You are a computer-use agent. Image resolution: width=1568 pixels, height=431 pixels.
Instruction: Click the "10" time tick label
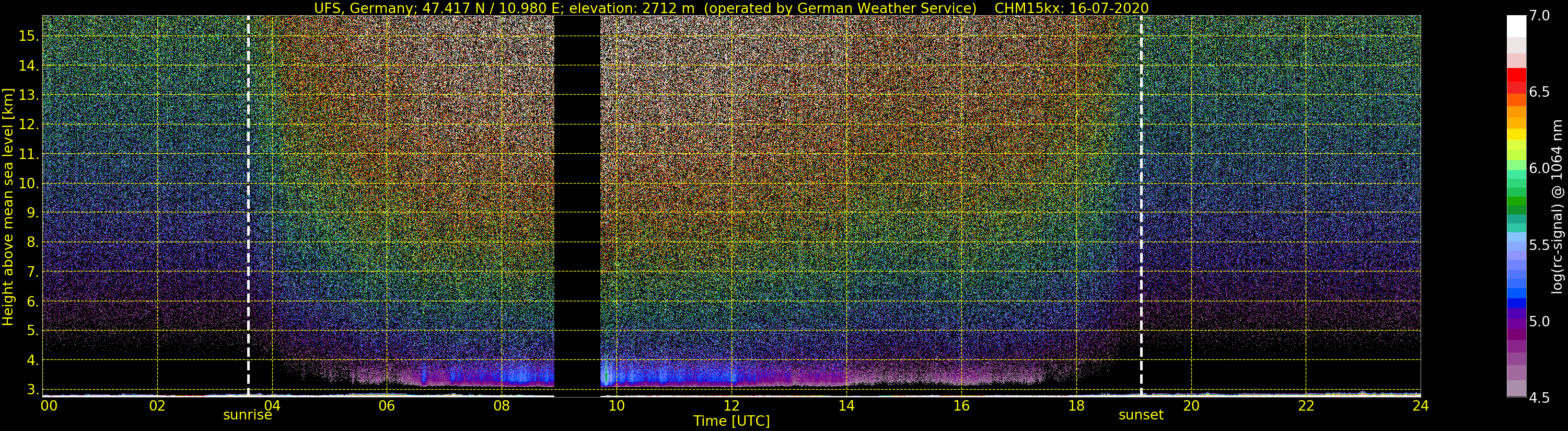617,406
